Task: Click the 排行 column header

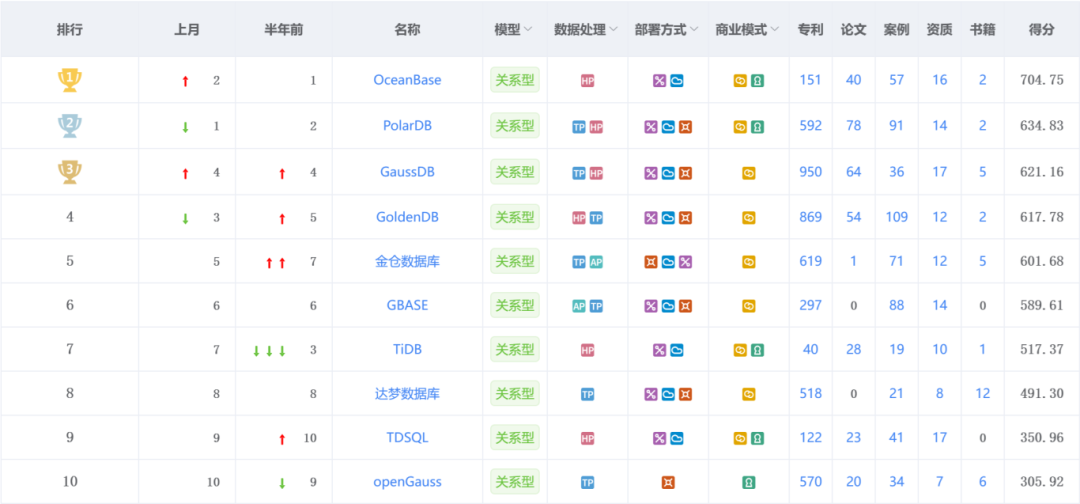Action: click(70, 30)
